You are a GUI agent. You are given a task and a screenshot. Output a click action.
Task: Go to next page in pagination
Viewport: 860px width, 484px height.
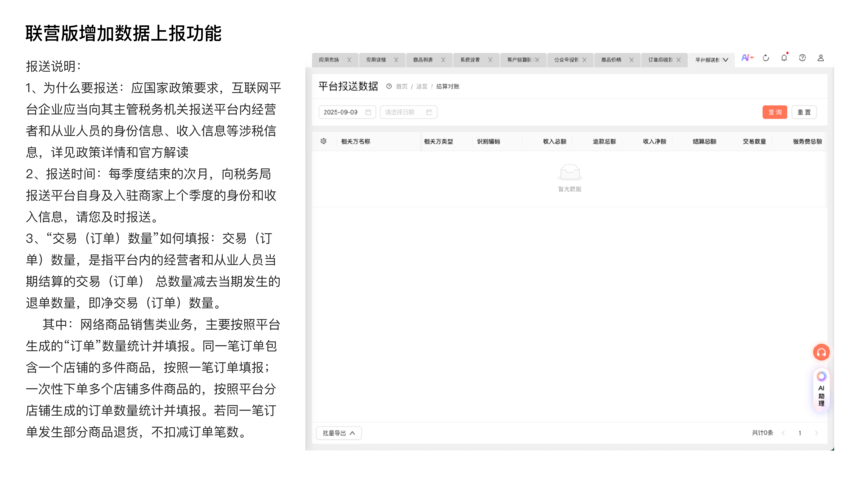[x=816, y=433]
